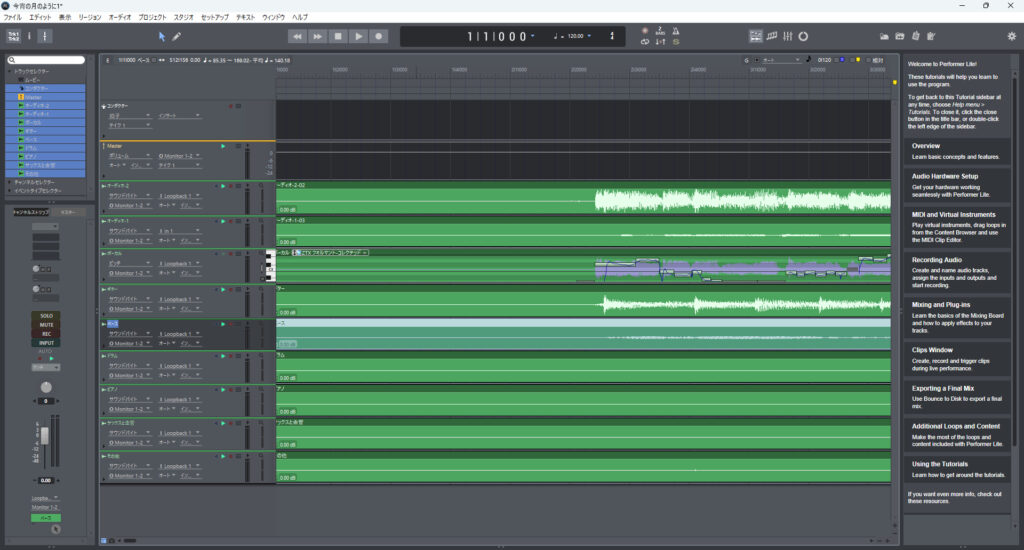
Task: Expand the チャンネルセレクター tree section
Action: click(10, 182)
